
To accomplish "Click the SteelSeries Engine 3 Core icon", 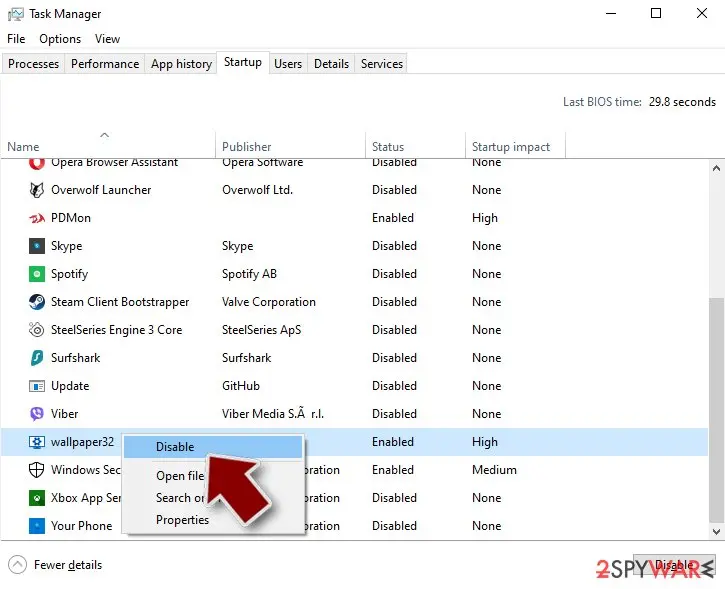I will pyautogui.click(x=37, y=330).
